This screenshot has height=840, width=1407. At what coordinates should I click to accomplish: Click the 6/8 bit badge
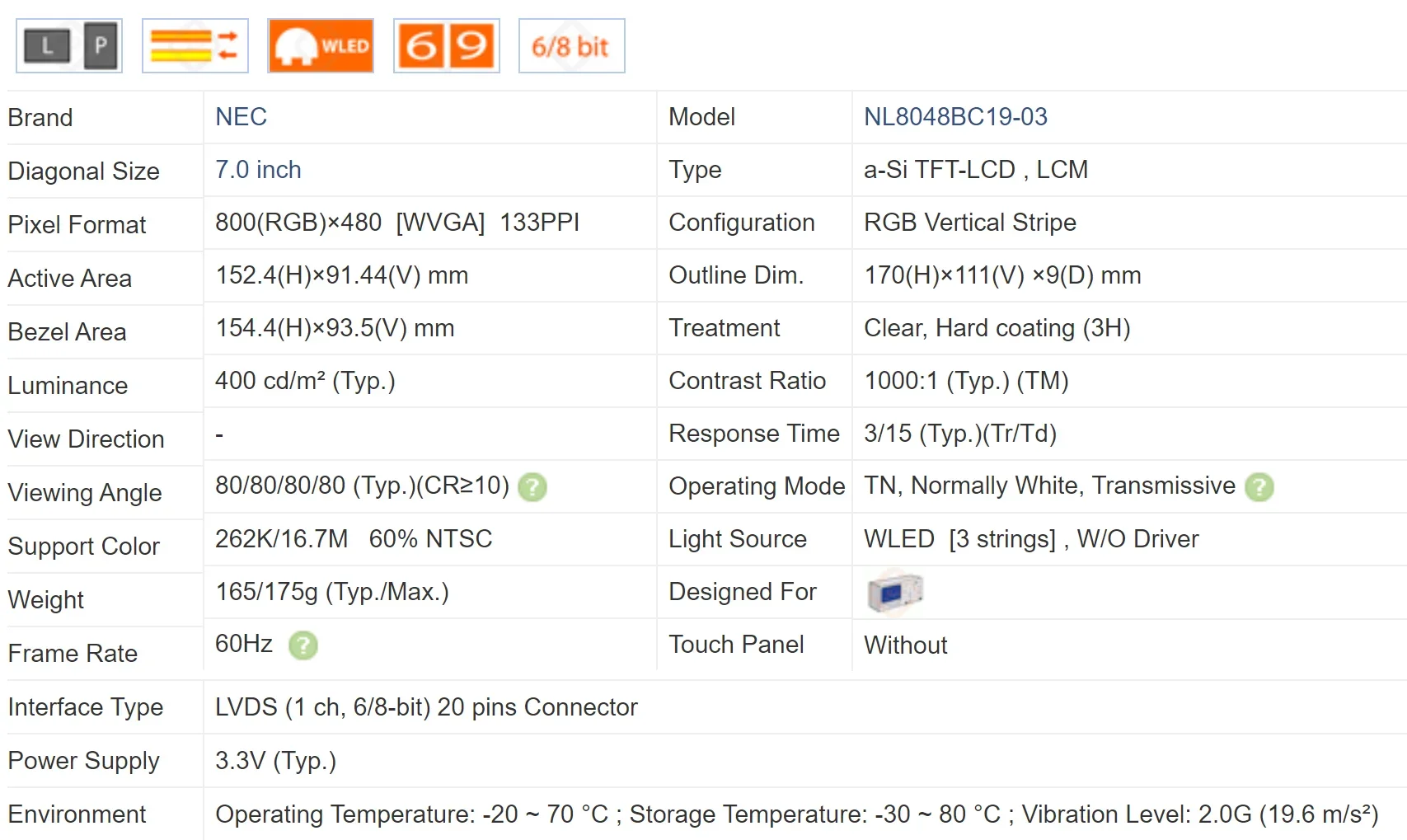tap(571, 46)
